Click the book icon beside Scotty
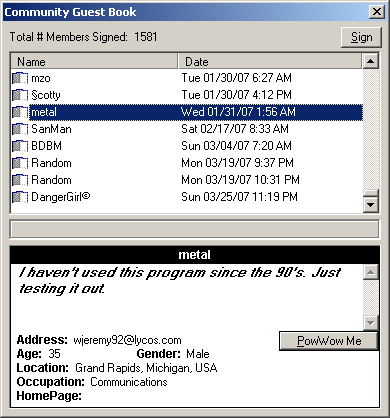 [20, 95]
